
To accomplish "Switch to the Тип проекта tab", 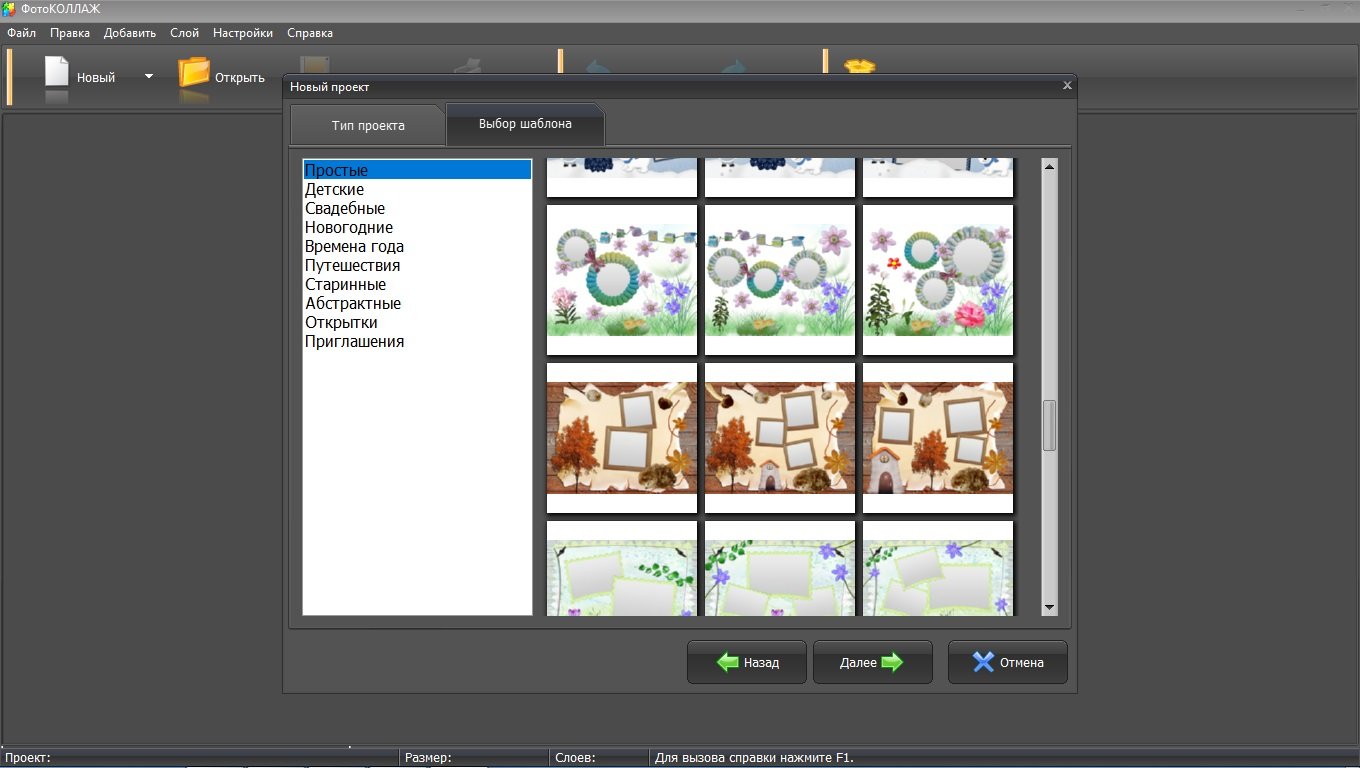I will (x=368, y=126).
